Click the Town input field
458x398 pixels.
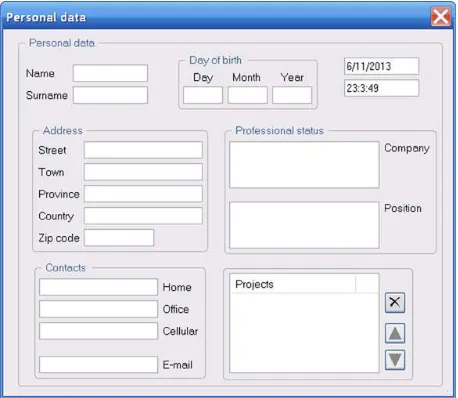[x=143, y=172]
